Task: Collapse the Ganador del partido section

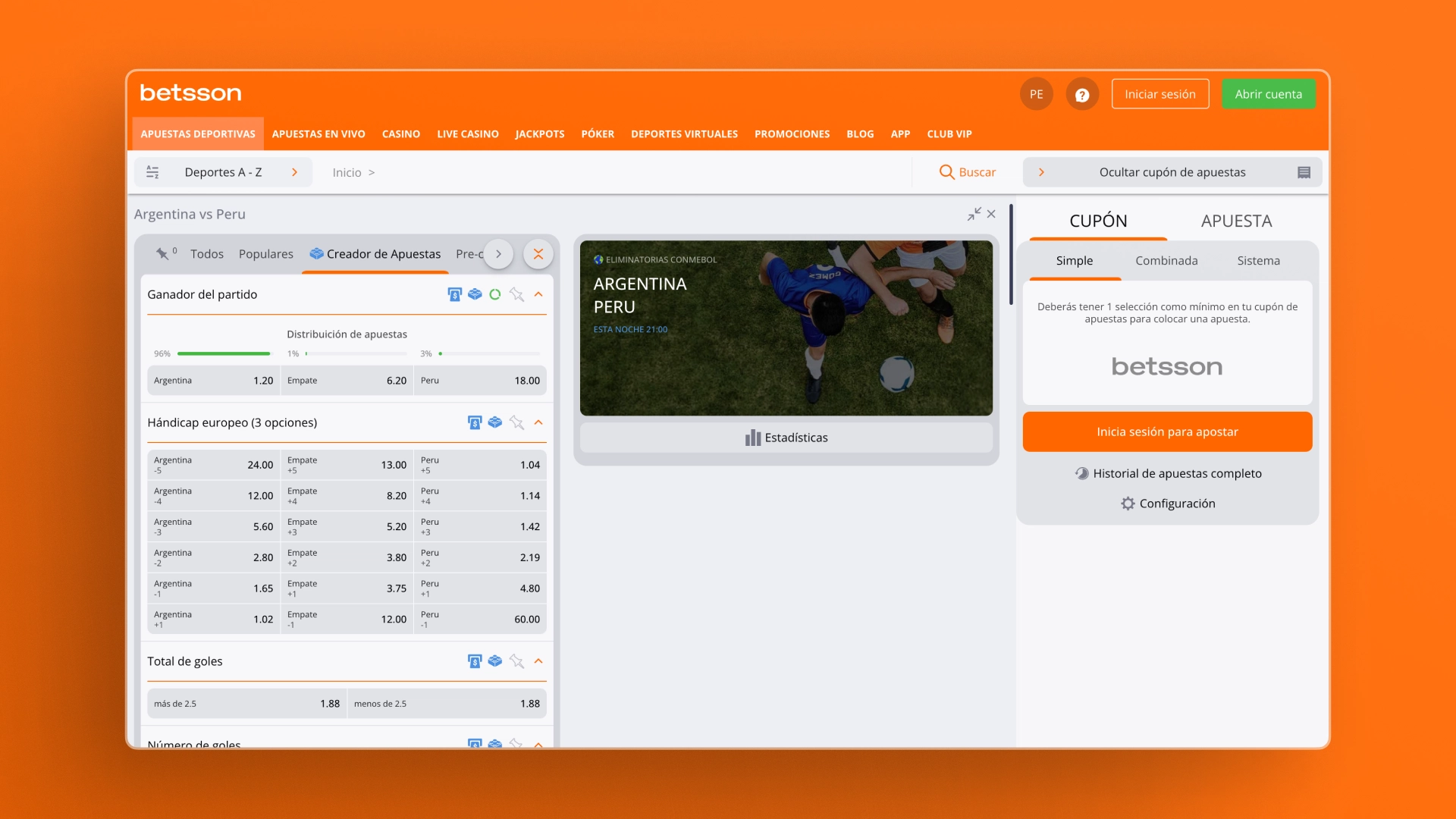Action: pyautogui.click(x=538, y=294)
